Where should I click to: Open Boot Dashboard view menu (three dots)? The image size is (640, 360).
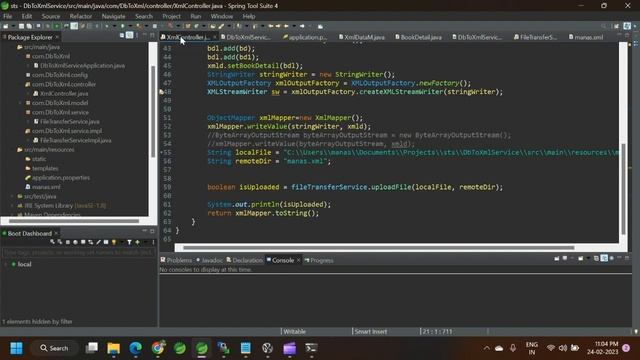(153, 242)
